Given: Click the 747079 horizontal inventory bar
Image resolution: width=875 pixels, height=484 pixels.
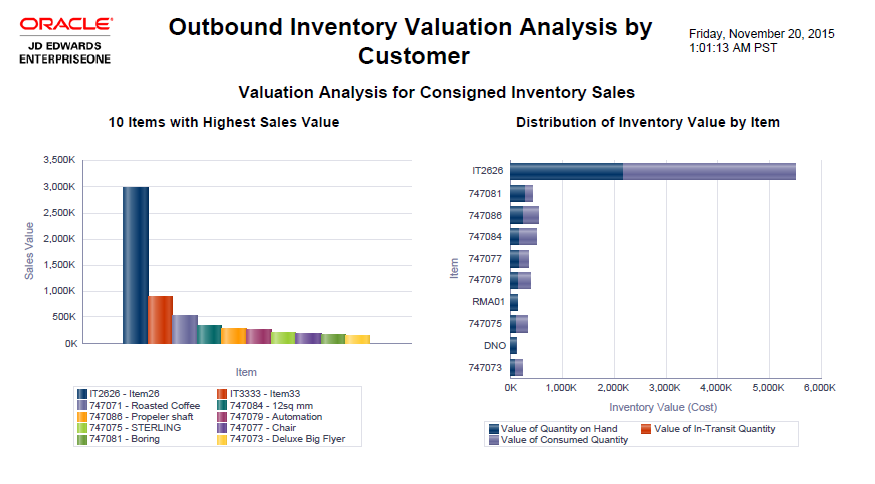Looking at the screenshot, I should pos(521,280).
